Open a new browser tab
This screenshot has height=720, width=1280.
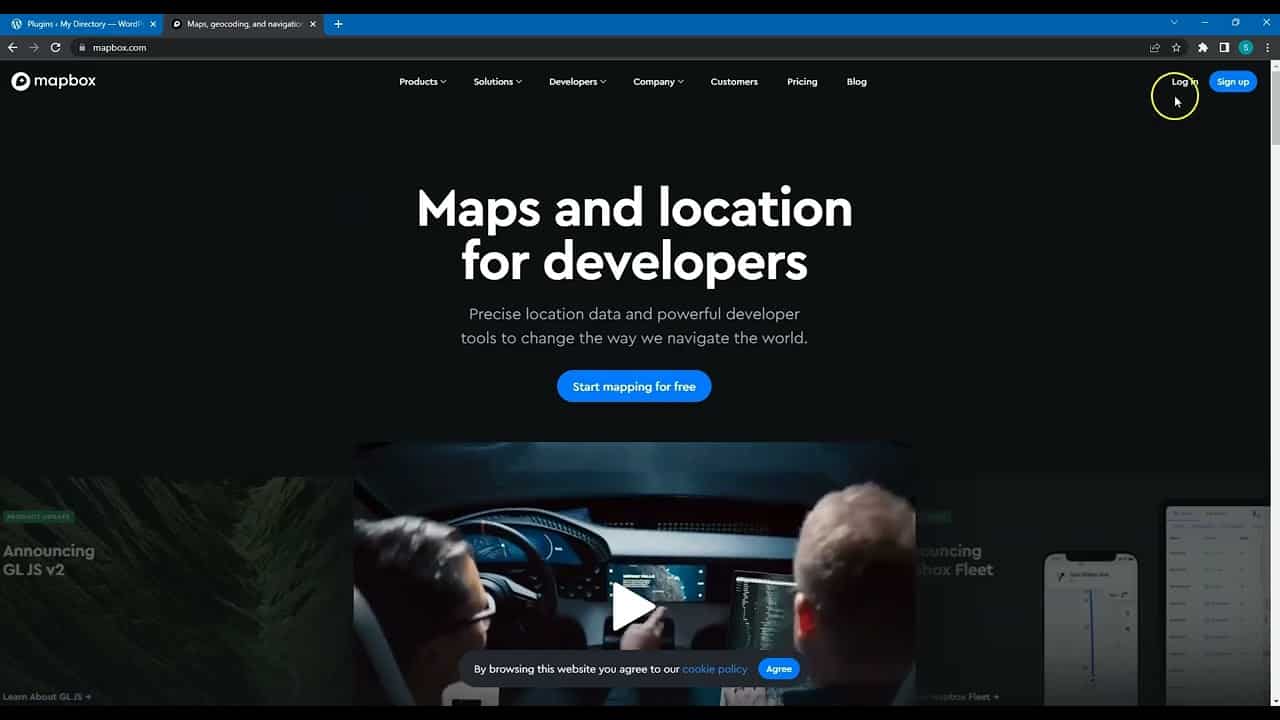tap(338, 24)
